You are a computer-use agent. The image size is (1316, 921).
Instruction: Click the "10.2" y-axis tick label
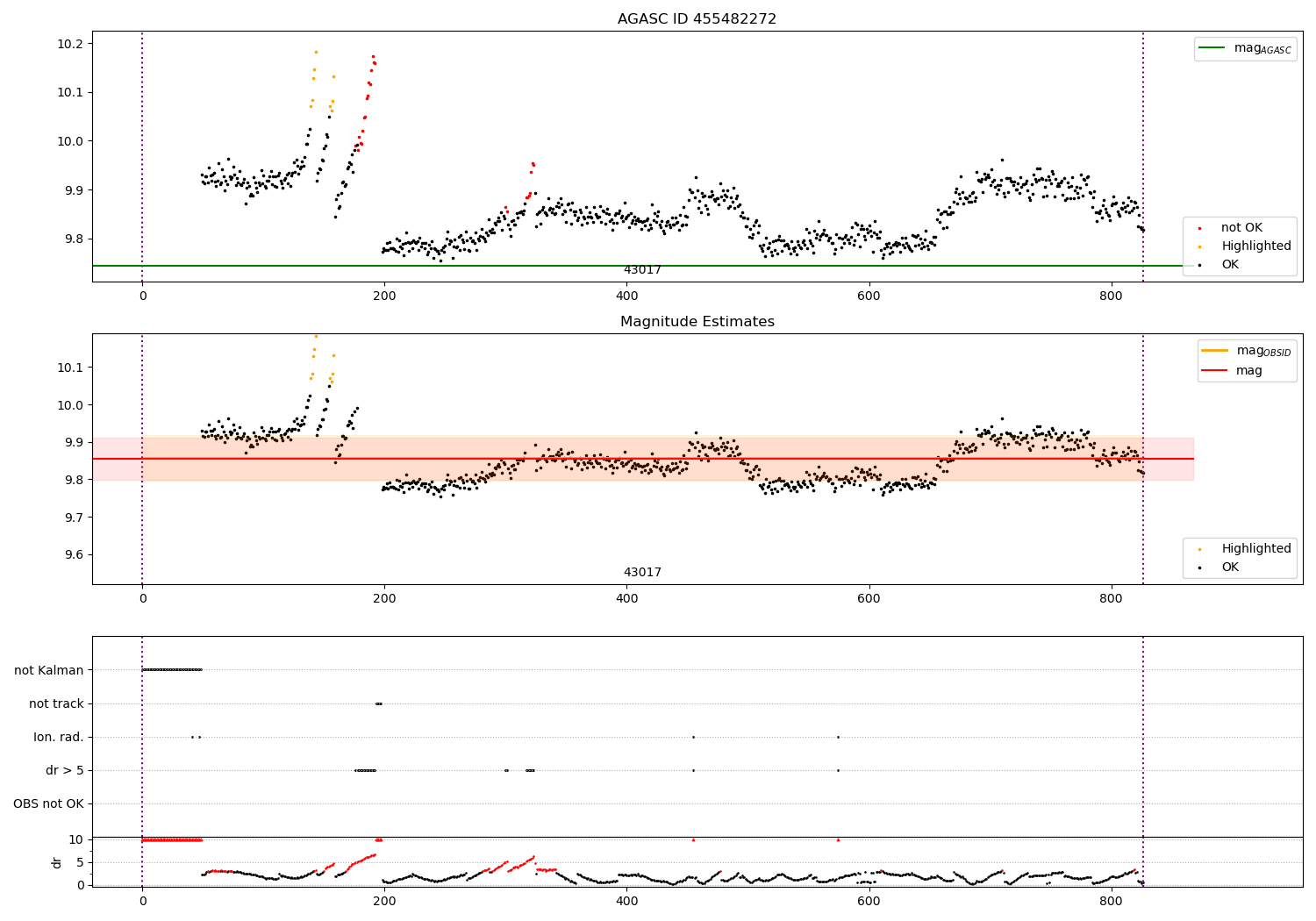(68, 44)
